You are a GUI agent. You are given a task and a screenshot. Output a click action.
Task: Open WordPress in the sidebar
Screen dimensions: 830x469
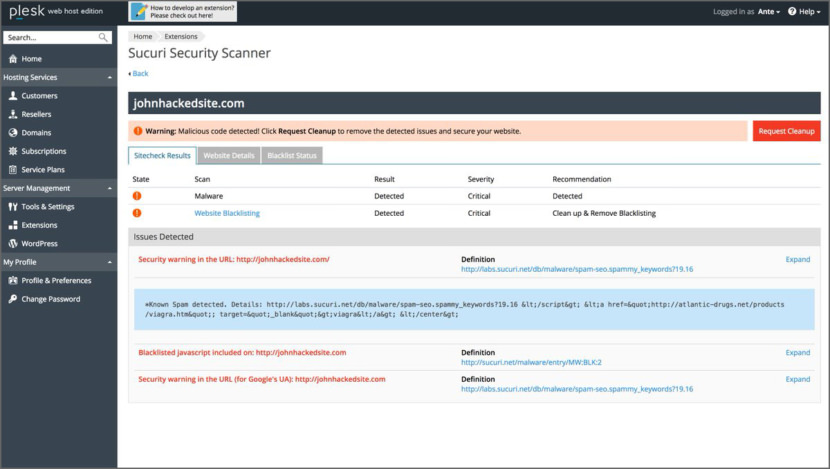(x=39, y=244)
